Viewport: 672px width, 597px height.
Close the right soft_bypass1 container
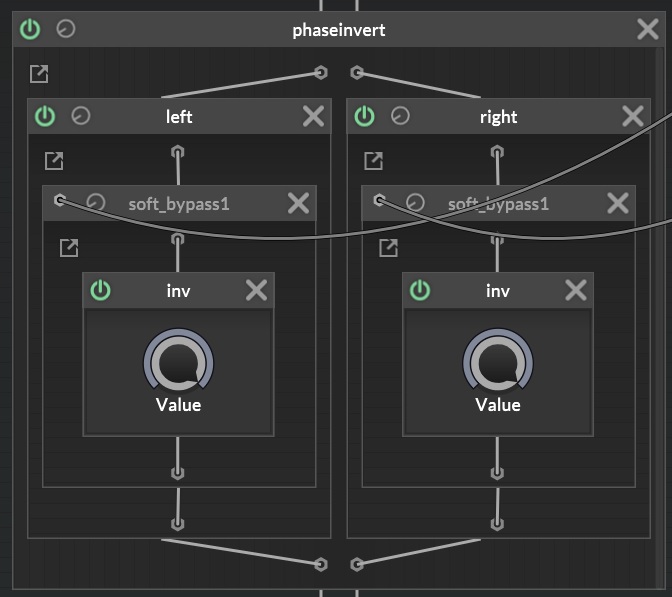(x=618, y=203)
